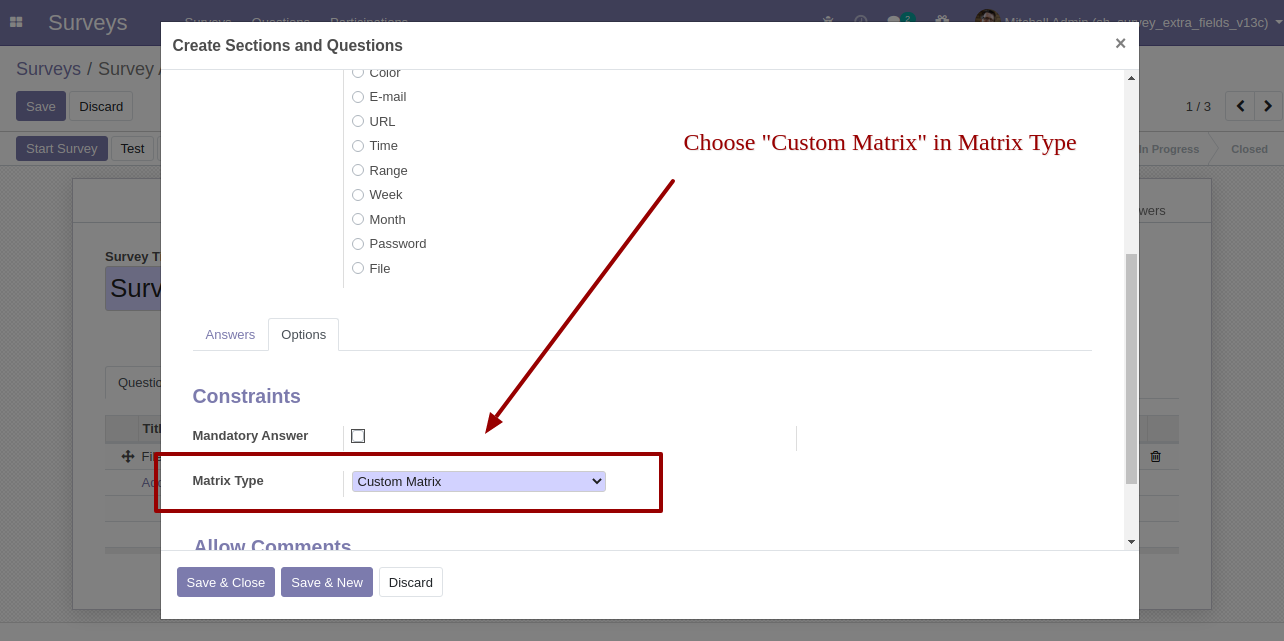Select the File question type radio
This screenshot has width=1284, height=641.
pos(358,268)
